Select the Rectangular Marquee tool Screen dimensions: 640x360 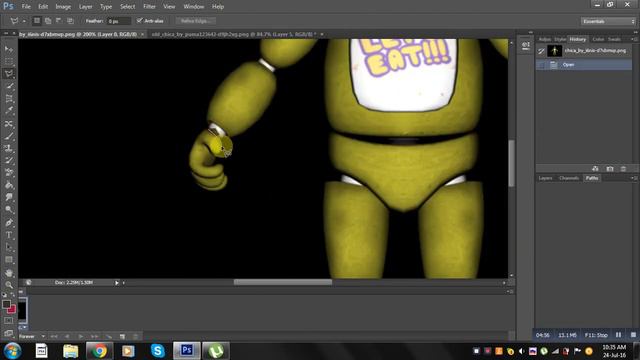pos(9,61)
